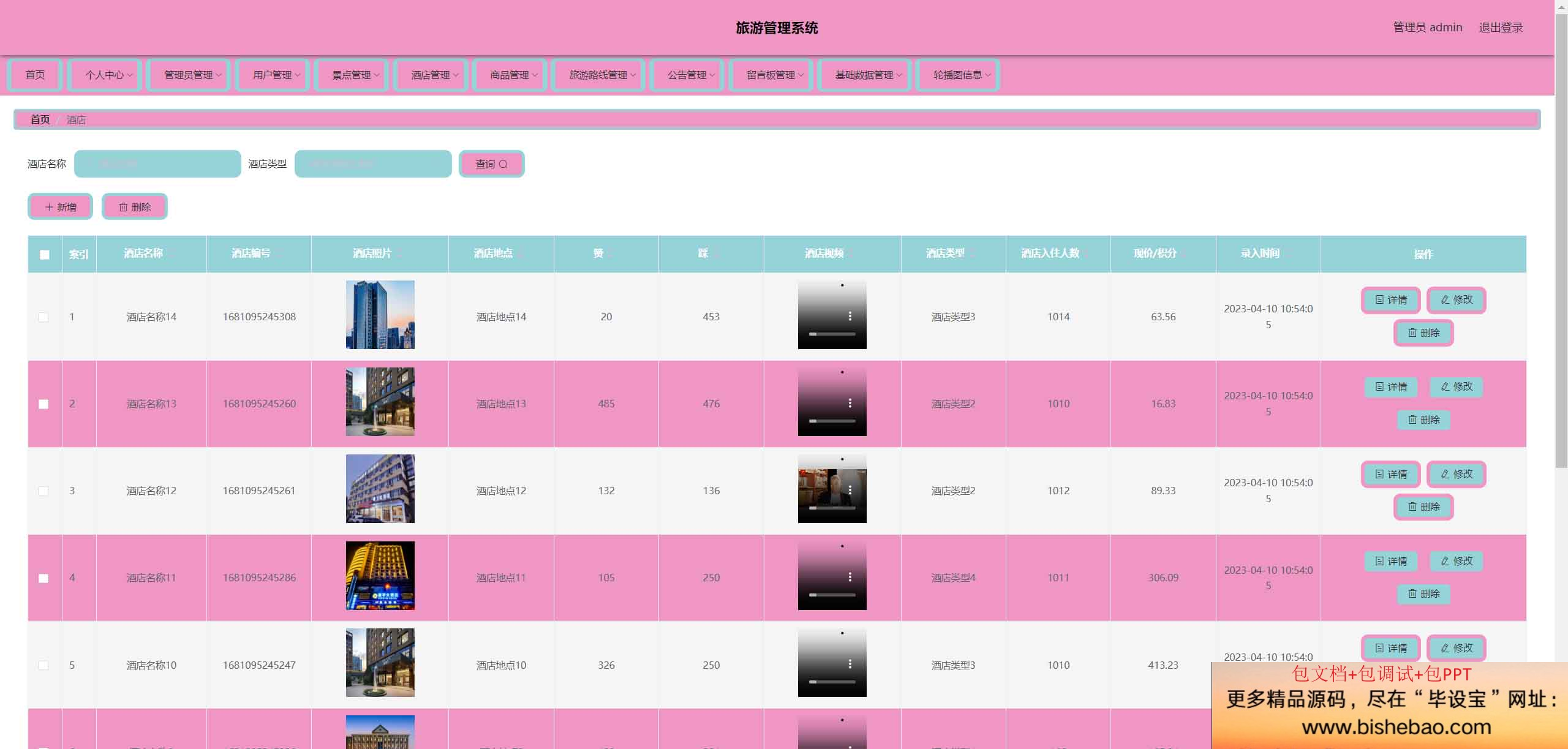Click 修改 pencil icon for 酒店名称10
This screenshot has width=1568, height=749.
point(1445,648)
